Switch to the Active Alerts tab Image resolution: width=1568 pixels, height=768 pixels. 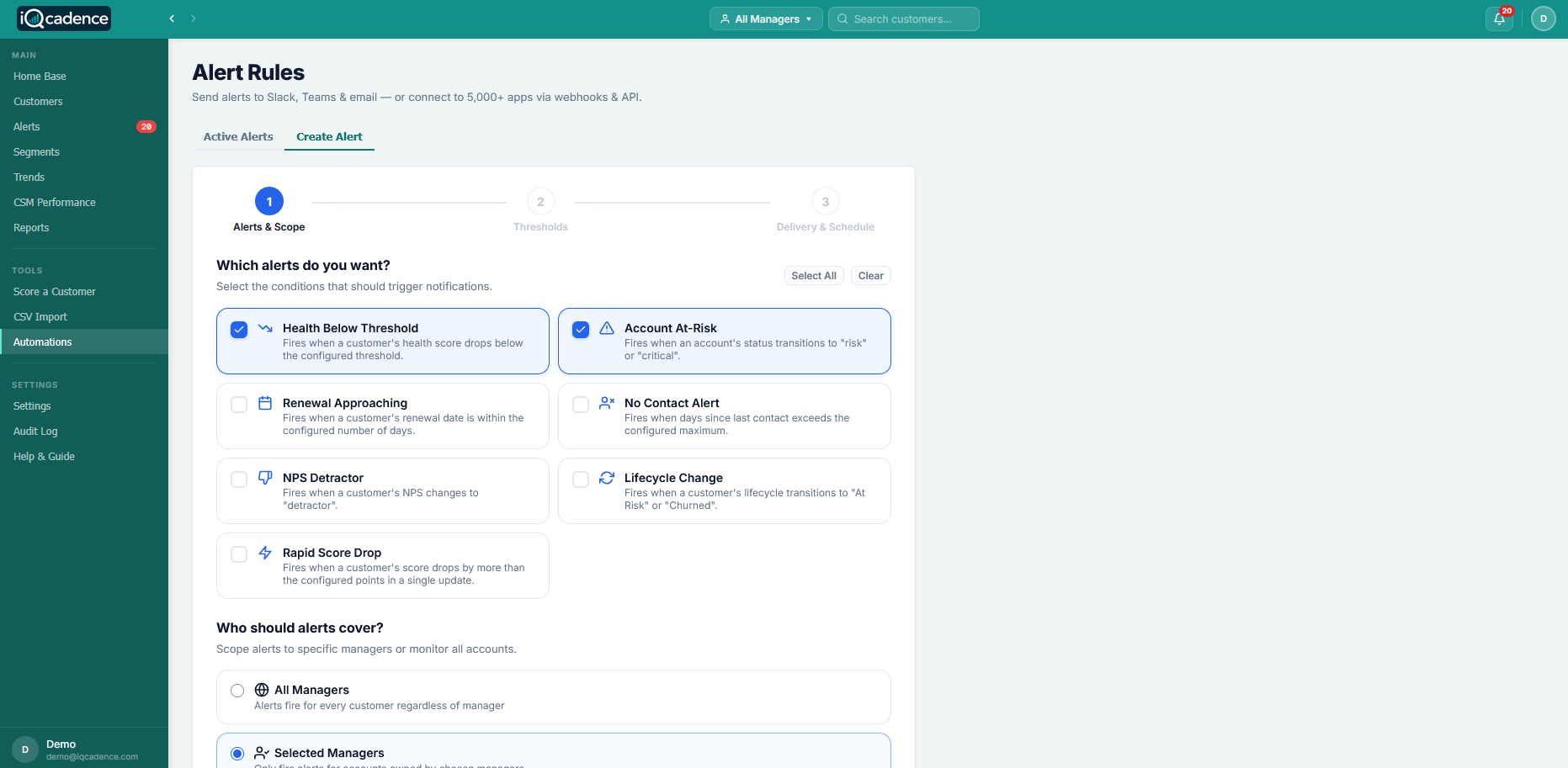(x=237, y=136)
